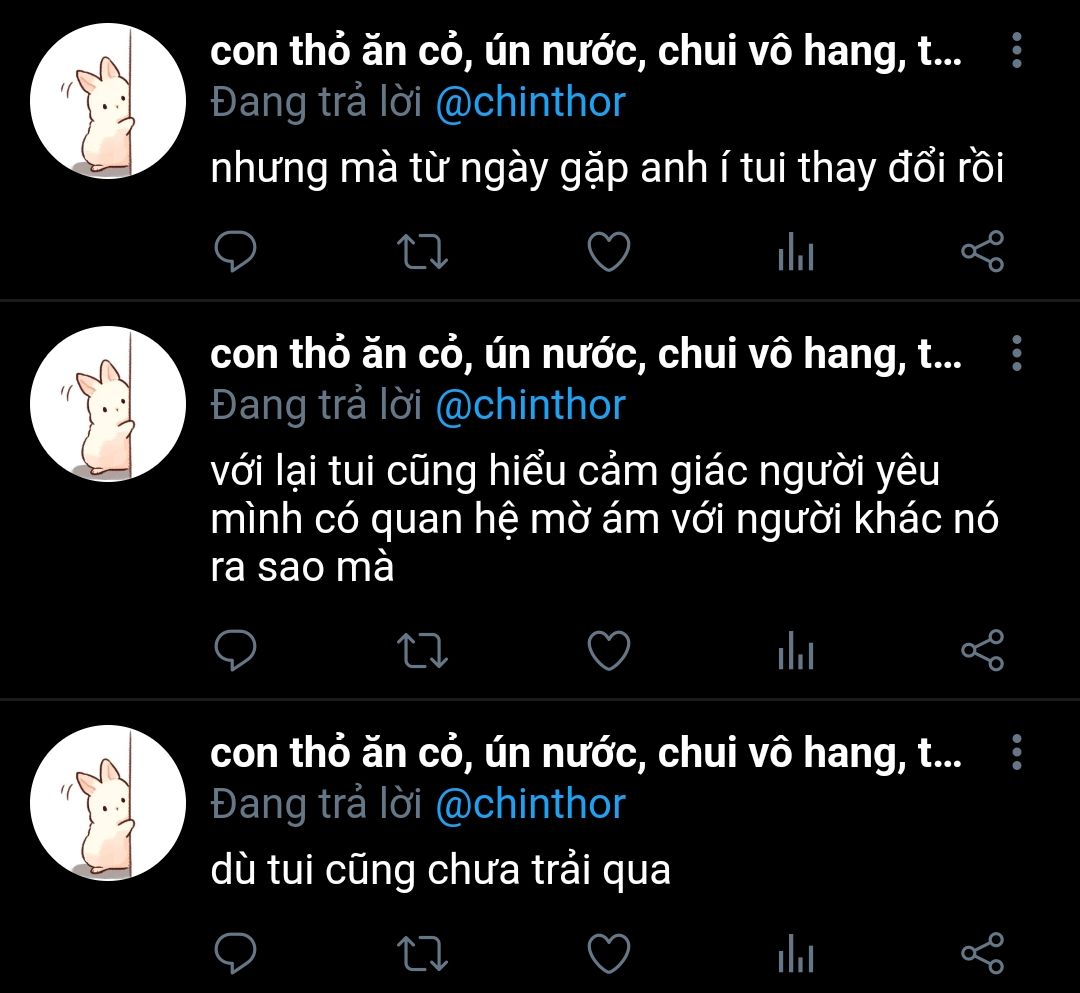Open three-dot menu on the middle tweet

[1017, 353]
